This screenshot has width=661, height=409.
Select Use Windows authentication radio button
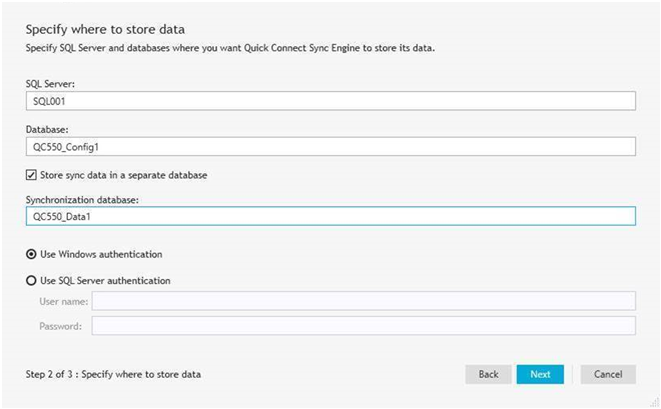tap(31, 254)
